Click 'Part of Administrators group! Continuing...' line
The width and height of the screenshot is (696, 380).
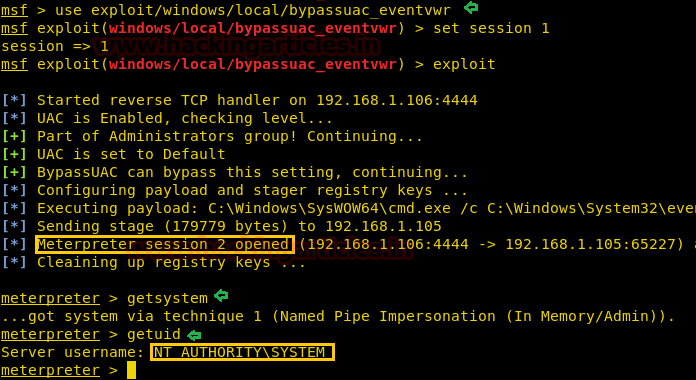(229, 136)
